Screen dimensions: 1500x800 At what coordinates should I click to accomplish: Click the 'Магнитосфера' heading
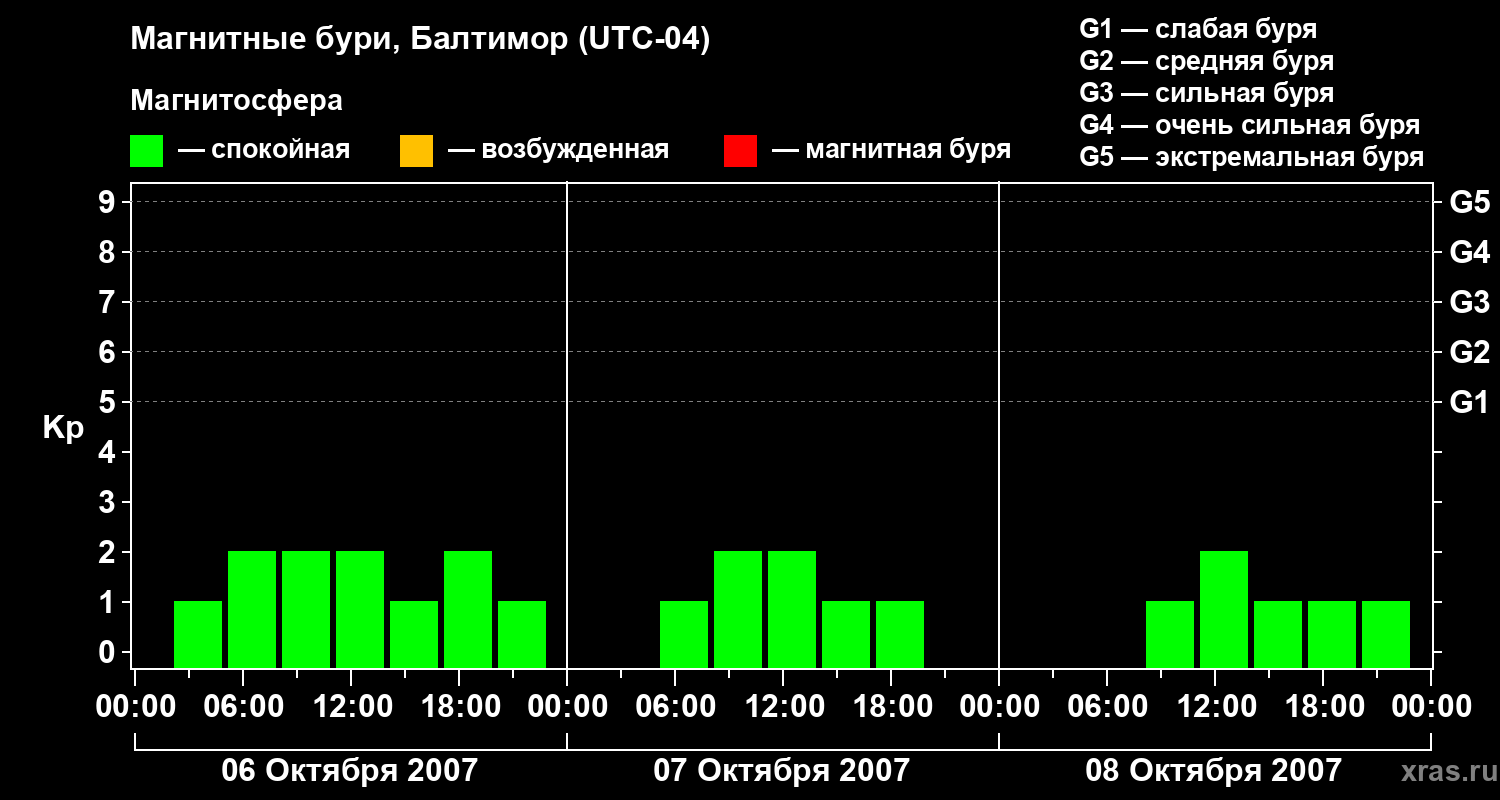[x=236, y=101]
